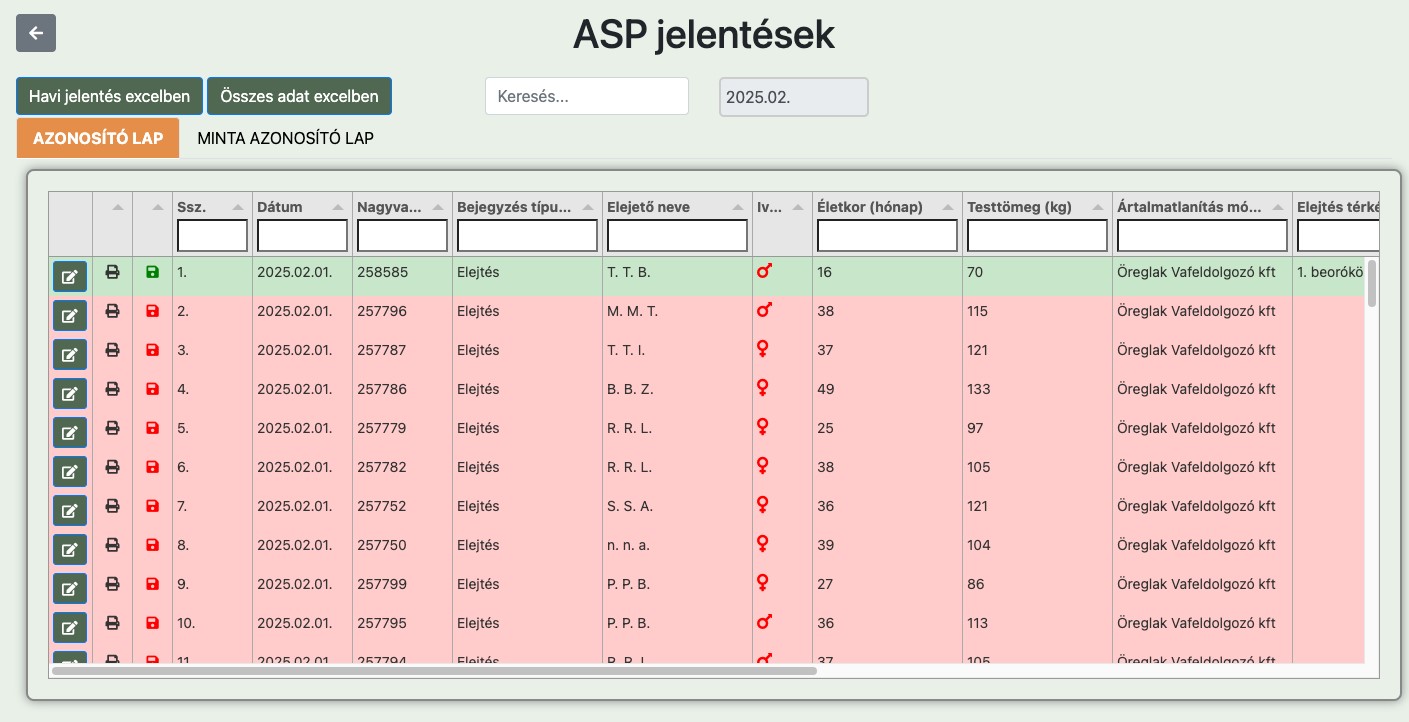Open edit icon for row 1
Viewport: 1409px width, 722px height.
pos(70,277)
